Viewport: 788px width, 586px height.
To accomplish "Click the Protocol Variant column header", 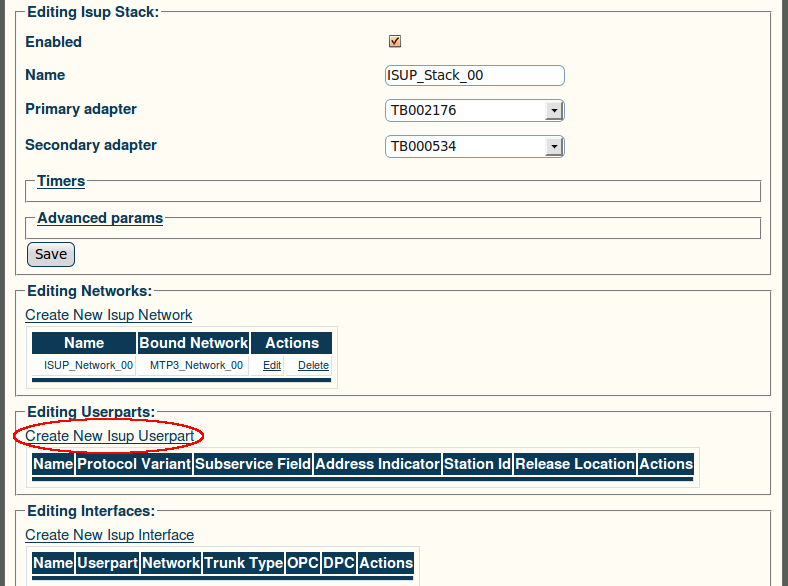I will [x=134, y=463].
